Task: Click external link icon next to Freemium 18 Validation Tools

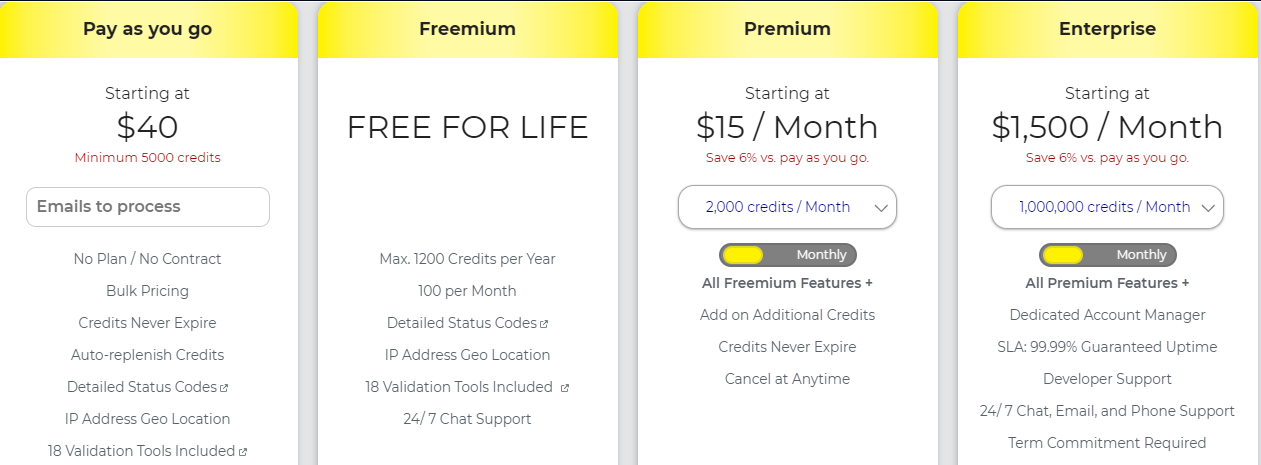Action: pos(565,388)
